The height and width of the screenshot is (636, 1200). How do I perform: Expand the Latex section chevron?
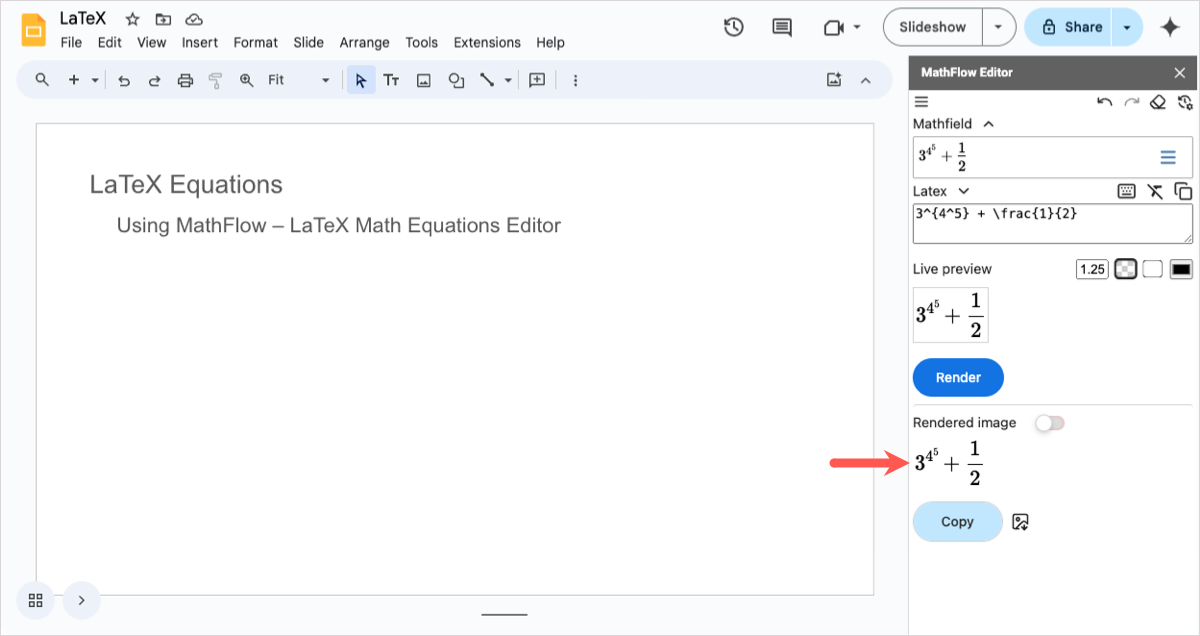coord(964,191)
